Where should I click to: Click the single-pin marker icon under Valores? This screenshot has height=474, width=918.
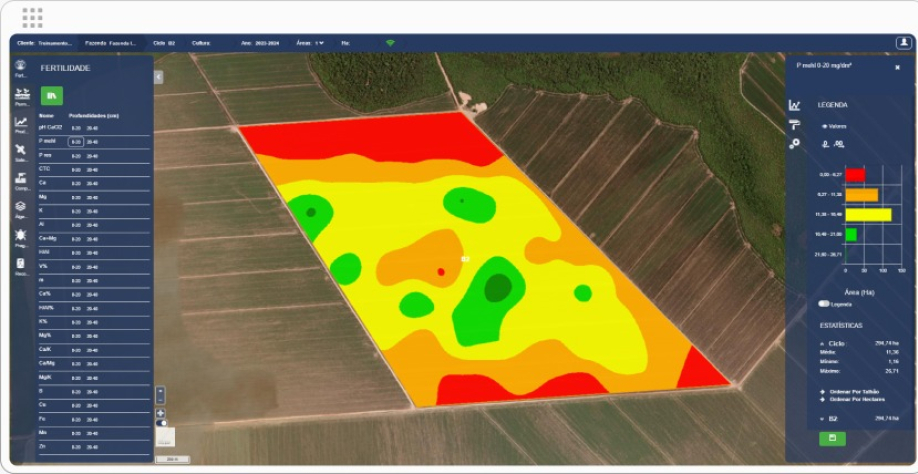pos(825,143)
